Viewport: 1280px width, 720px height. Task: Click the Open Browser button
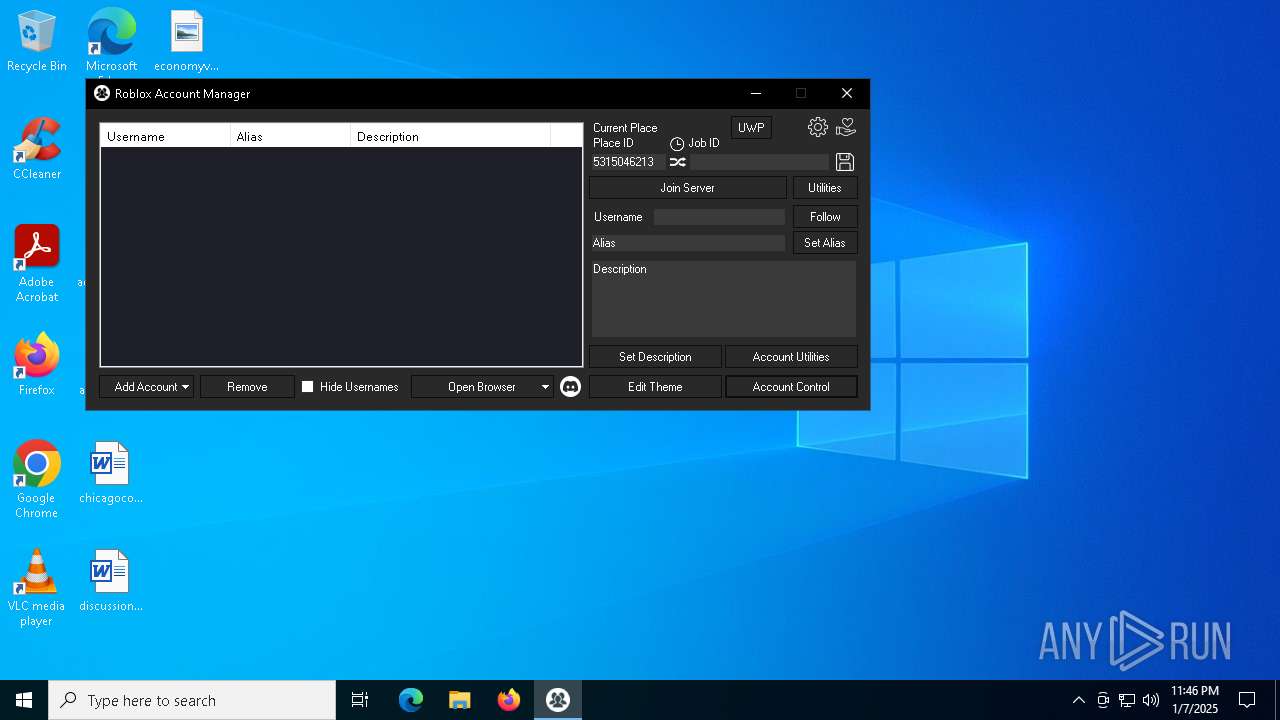[482, 387]
